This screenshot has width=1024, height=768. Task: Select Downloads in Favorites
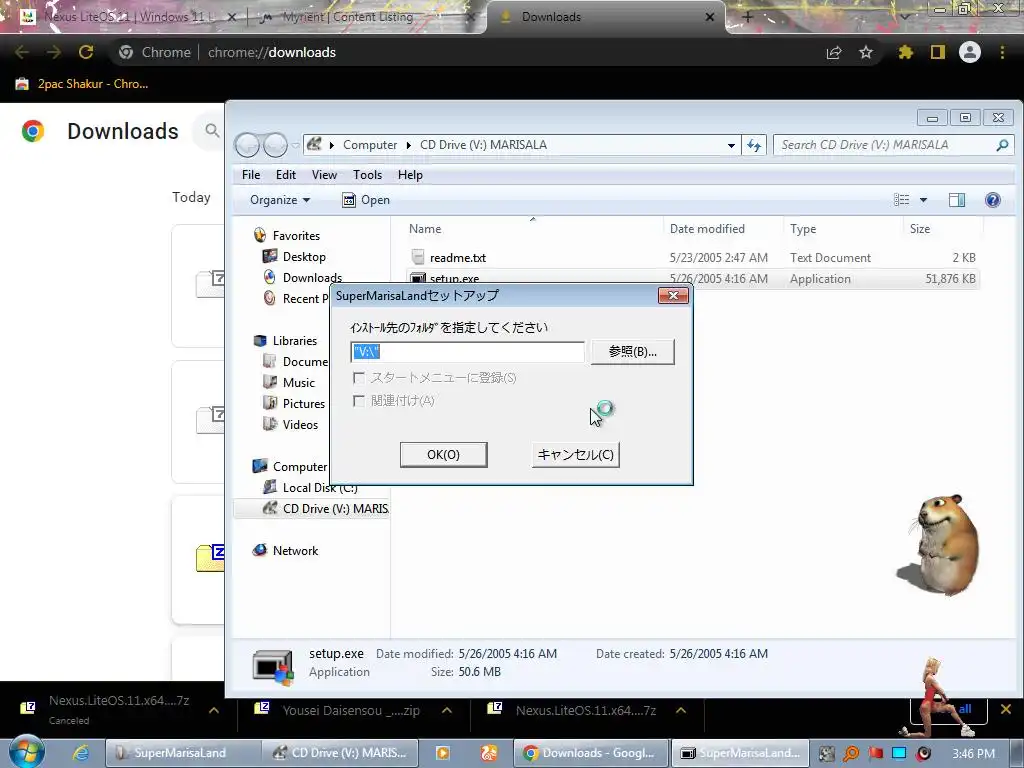(312, 278)
